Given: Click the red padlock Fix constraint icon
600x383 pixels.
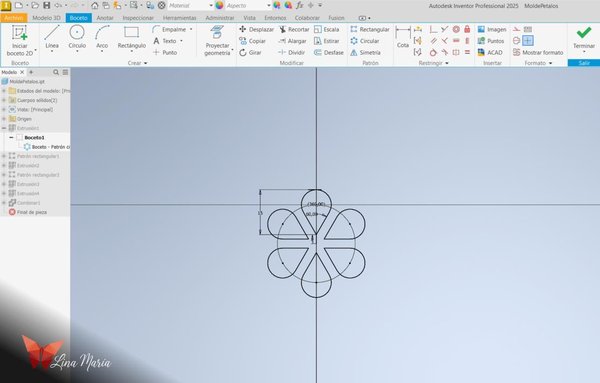Looking at the screenshot, I should coord(467,29).
